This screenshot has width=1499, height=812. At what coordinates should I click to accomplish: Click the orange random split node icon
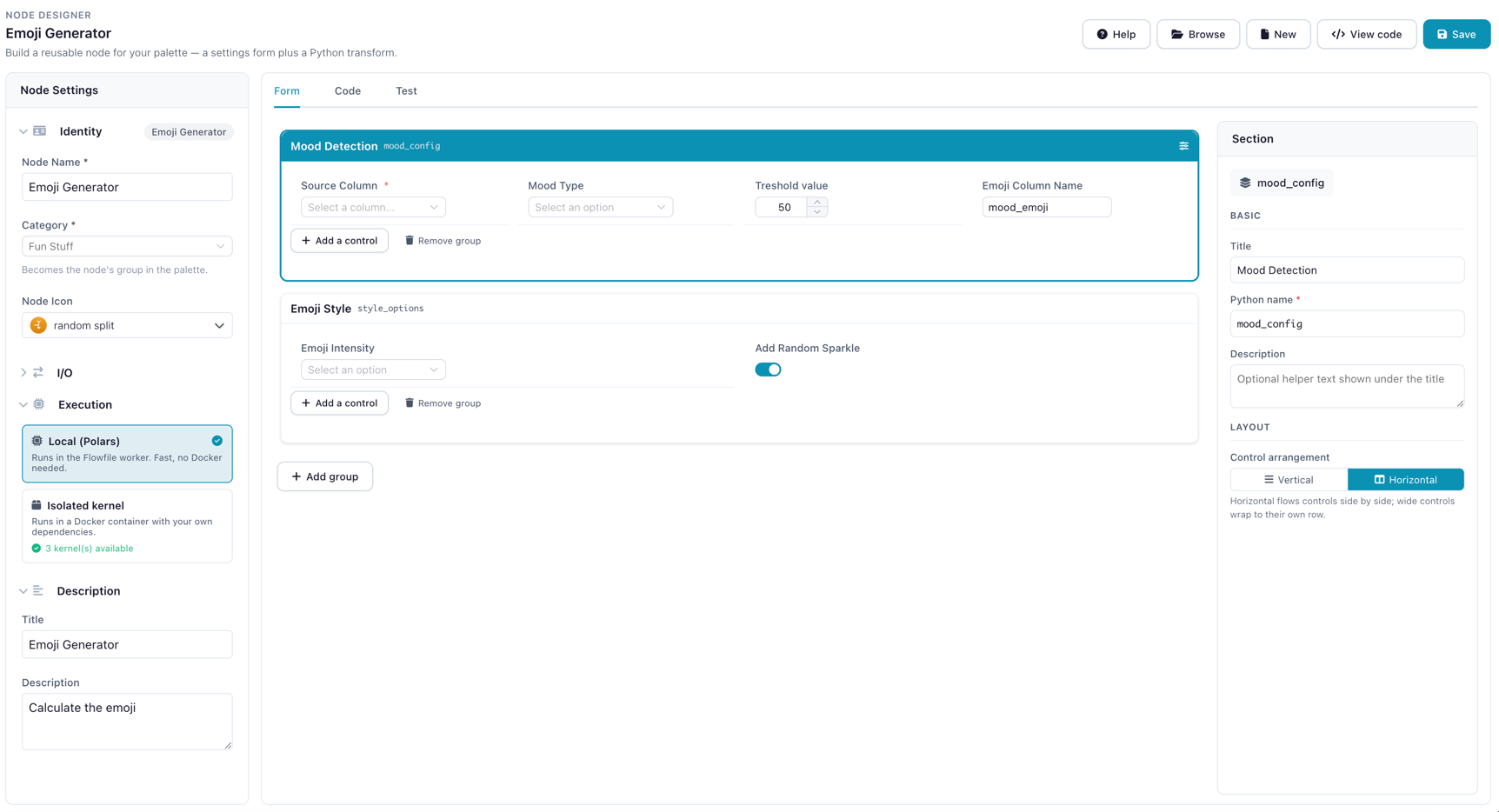point(38,325)
